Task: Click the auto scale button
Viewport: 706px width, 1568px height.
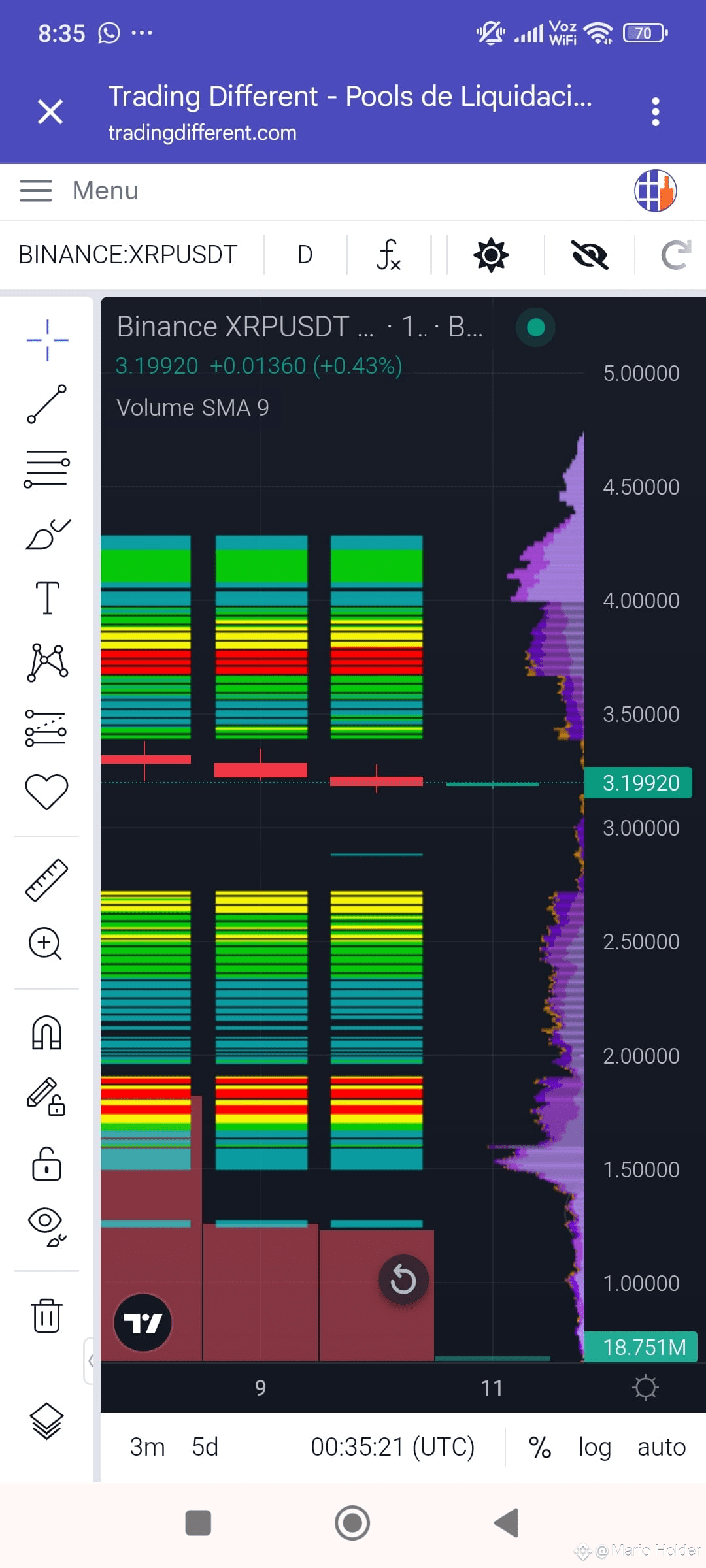Action: (662, 1447)
